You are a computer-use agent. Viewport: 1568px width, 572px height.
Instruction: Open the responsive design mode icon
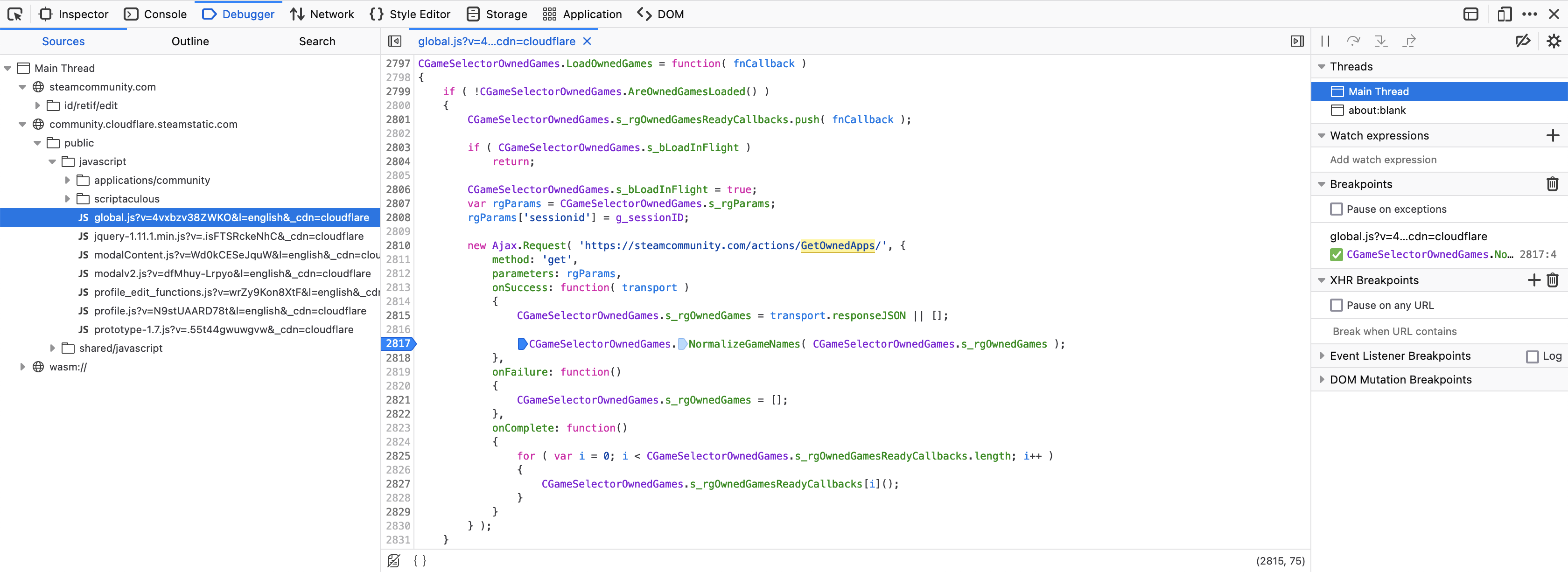(x=1504, y=14)
